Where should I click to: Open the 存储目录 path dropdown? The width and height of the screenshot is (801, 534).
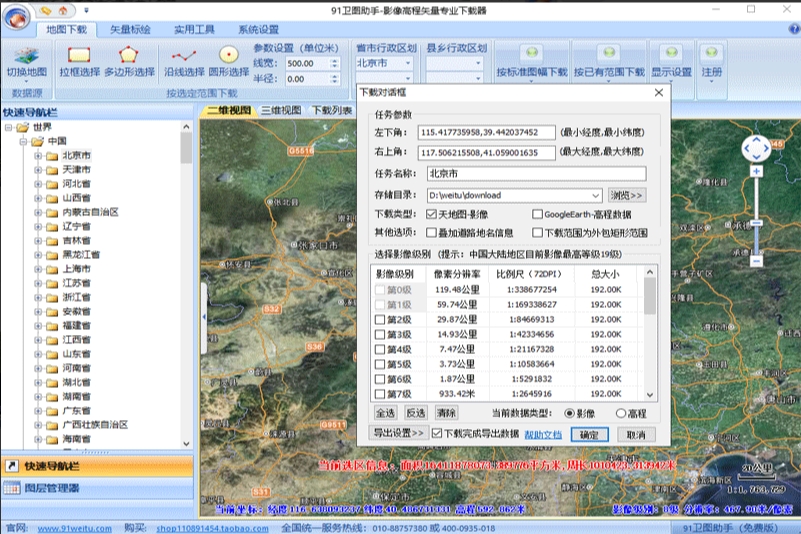pos(596,195)
